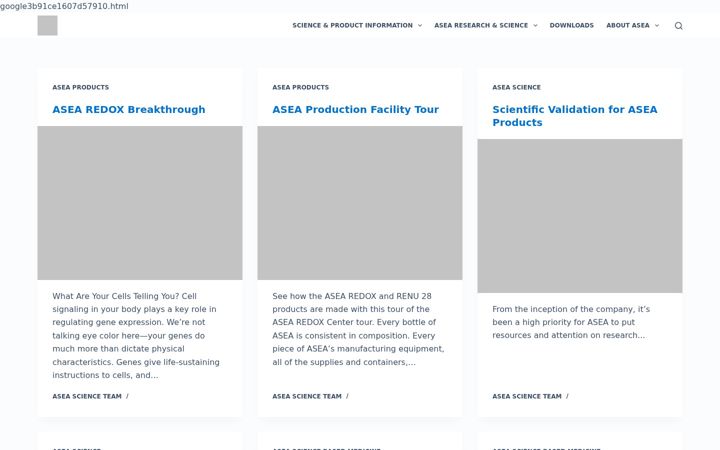Viewport: 720px width, 450px height.
Task: Expand ASEA Research & Science chevron
Action: point(535,26)
